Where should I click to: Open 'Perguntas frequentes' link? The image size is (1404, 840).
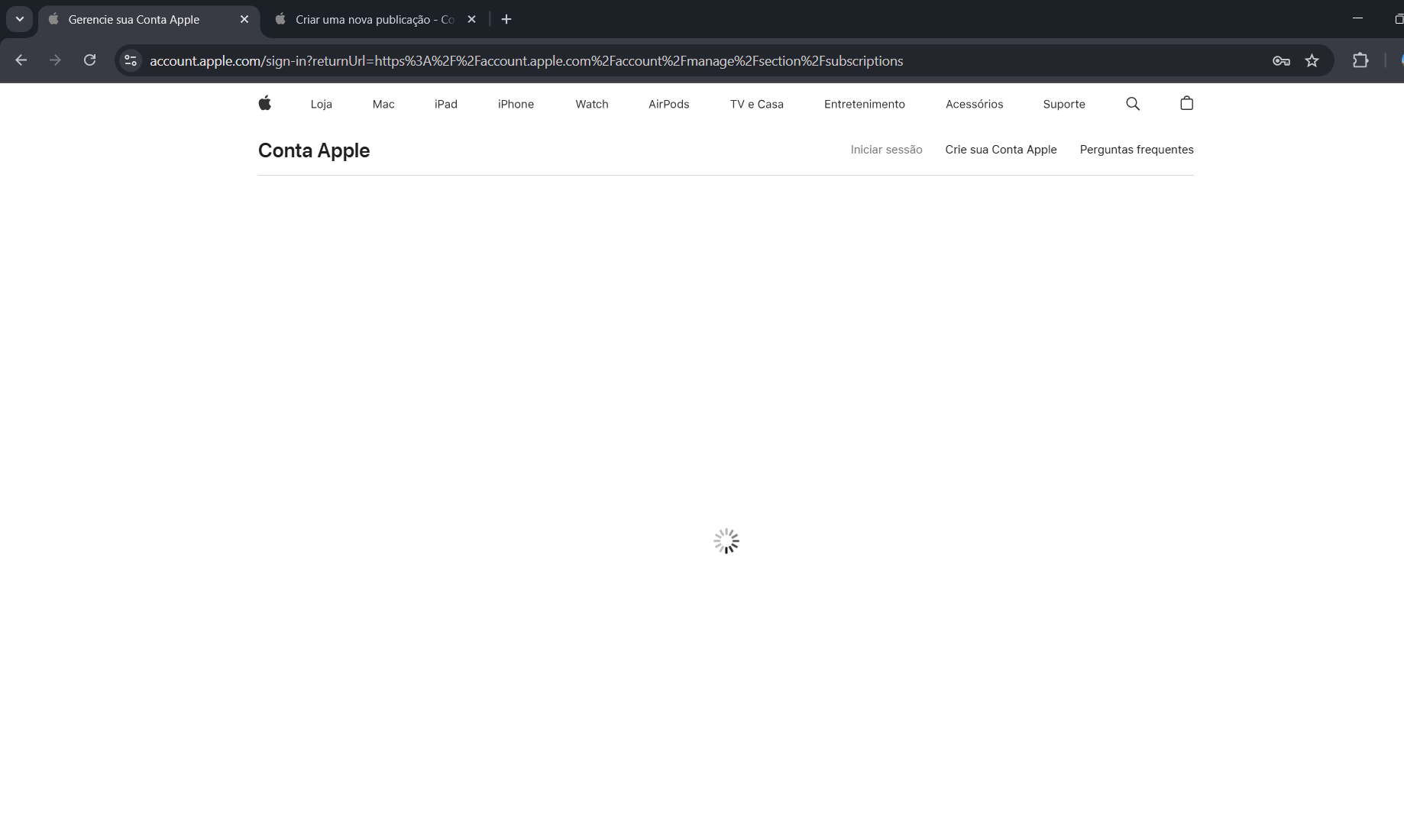click(1136, 150)
